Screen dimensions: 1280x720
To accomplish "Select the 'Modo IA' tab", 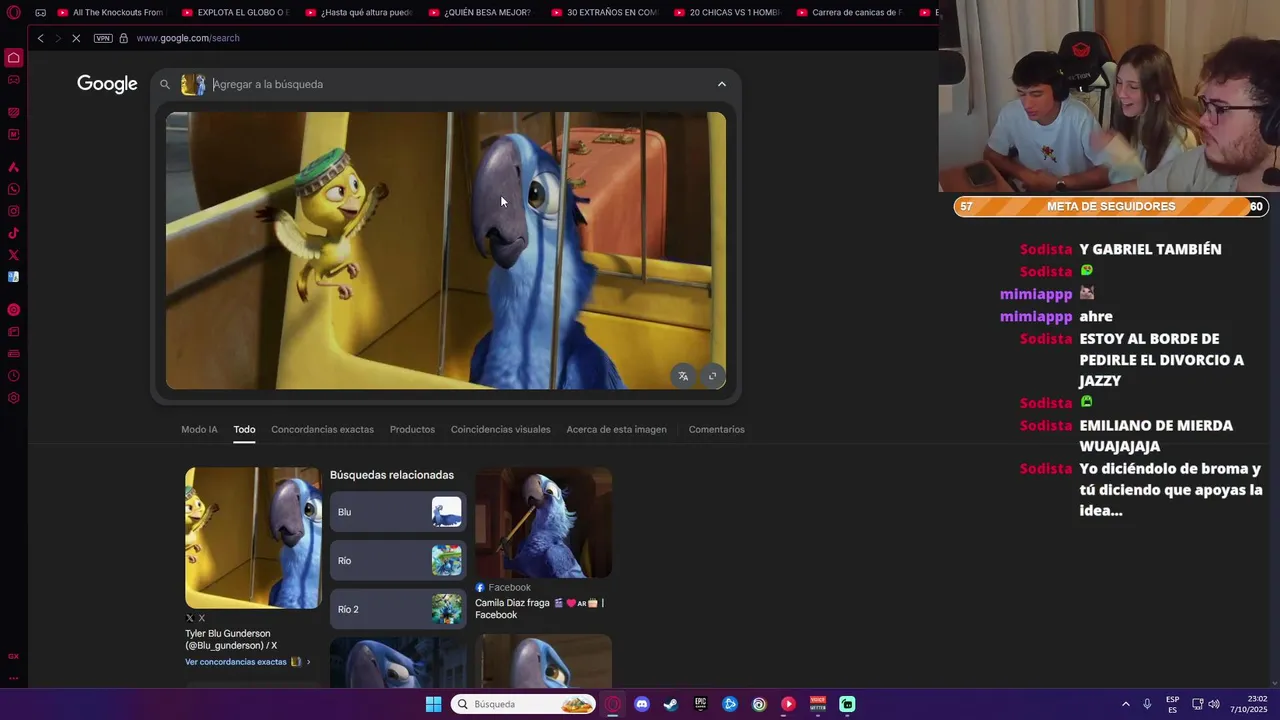I will coord(199,429).
